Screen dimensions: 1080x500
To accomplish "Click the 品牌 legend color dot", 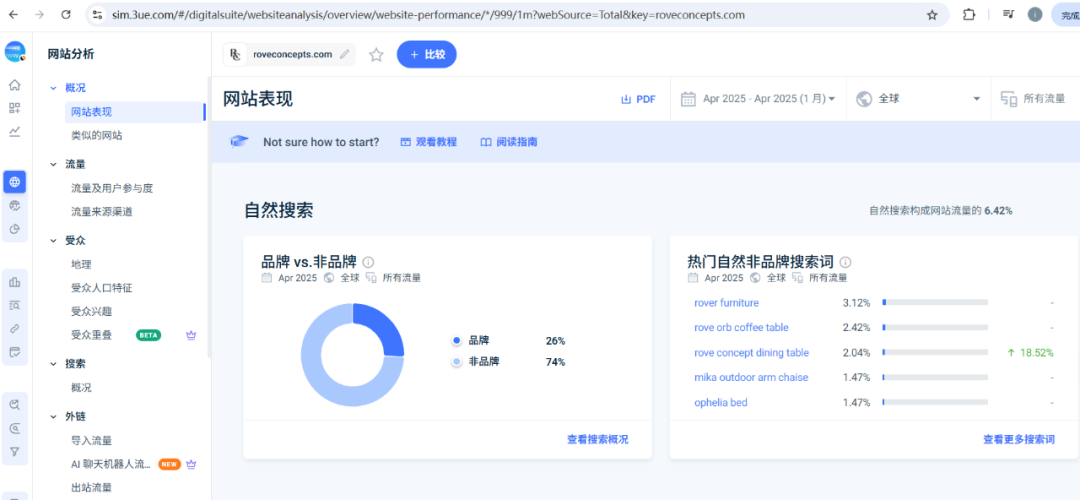I will pyautogui.click(x=456, y=341).
